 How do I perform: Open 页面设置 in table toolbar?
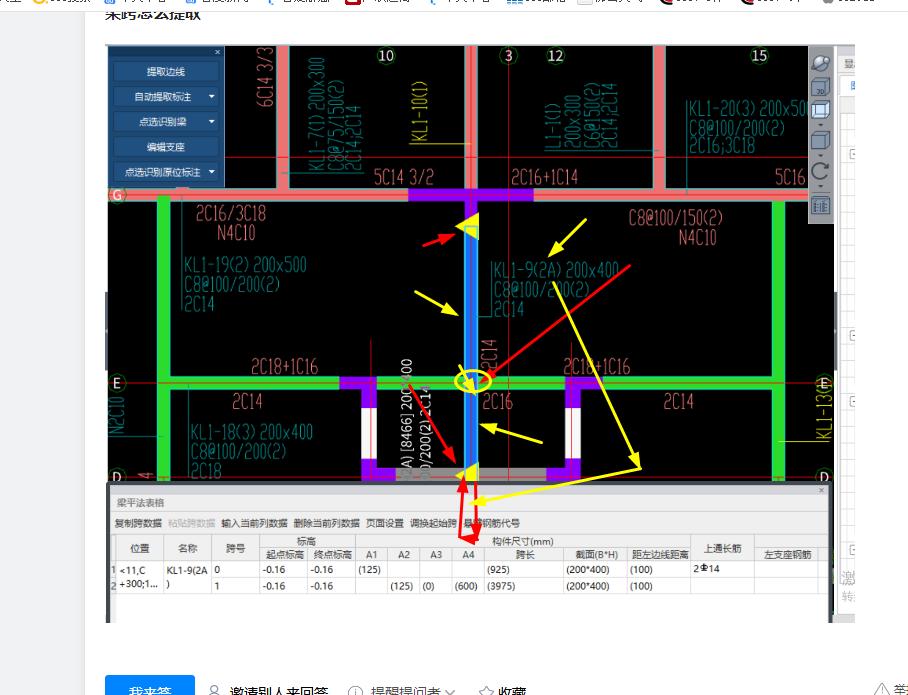[x=385, y=523]
